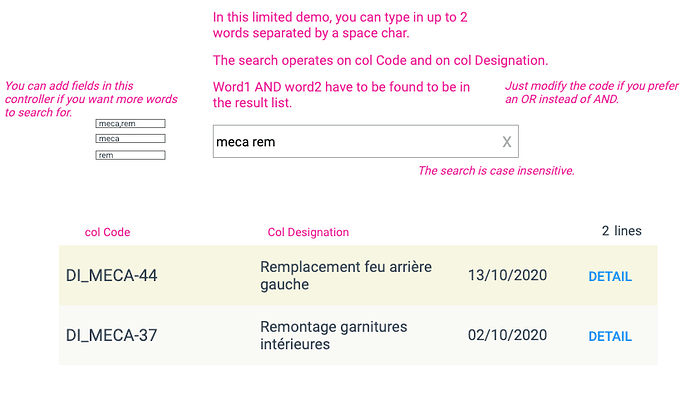Select the DI_MECA-44 code cell
This screenshot has width=690, height=404.
[111, 276]
